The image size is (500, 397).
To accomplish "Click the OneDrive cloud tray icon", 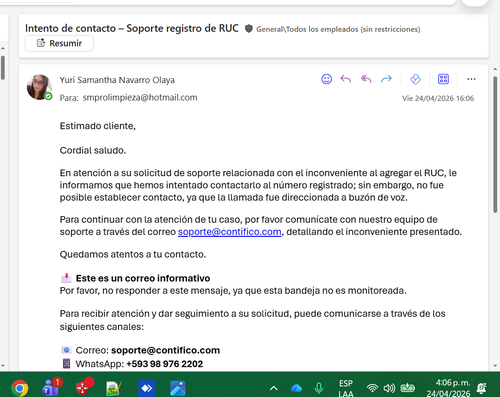I will click(296, 388).
